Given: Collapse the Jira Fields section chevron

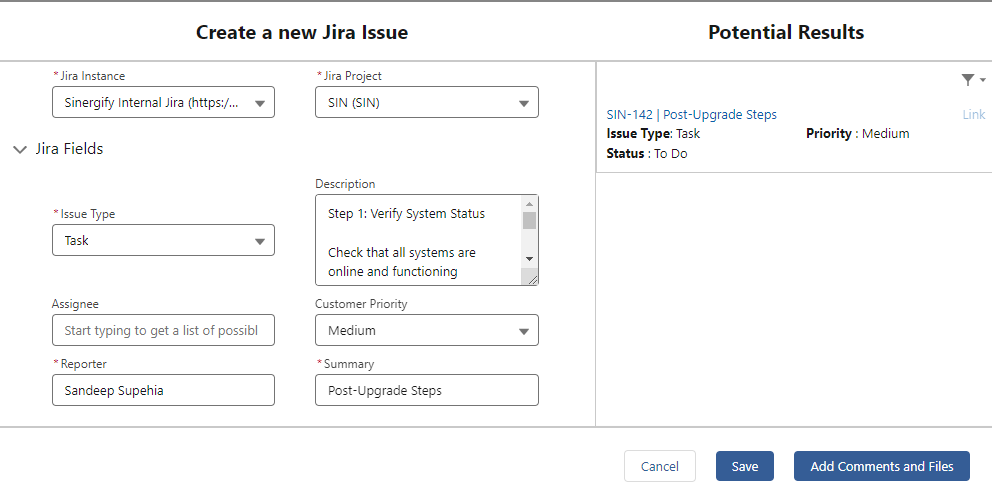Looking at the screenshot, I should [20, 149].
